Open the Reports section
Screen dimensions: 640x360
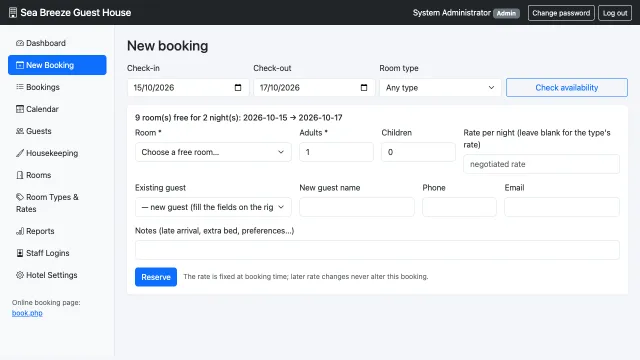[57, 231]
